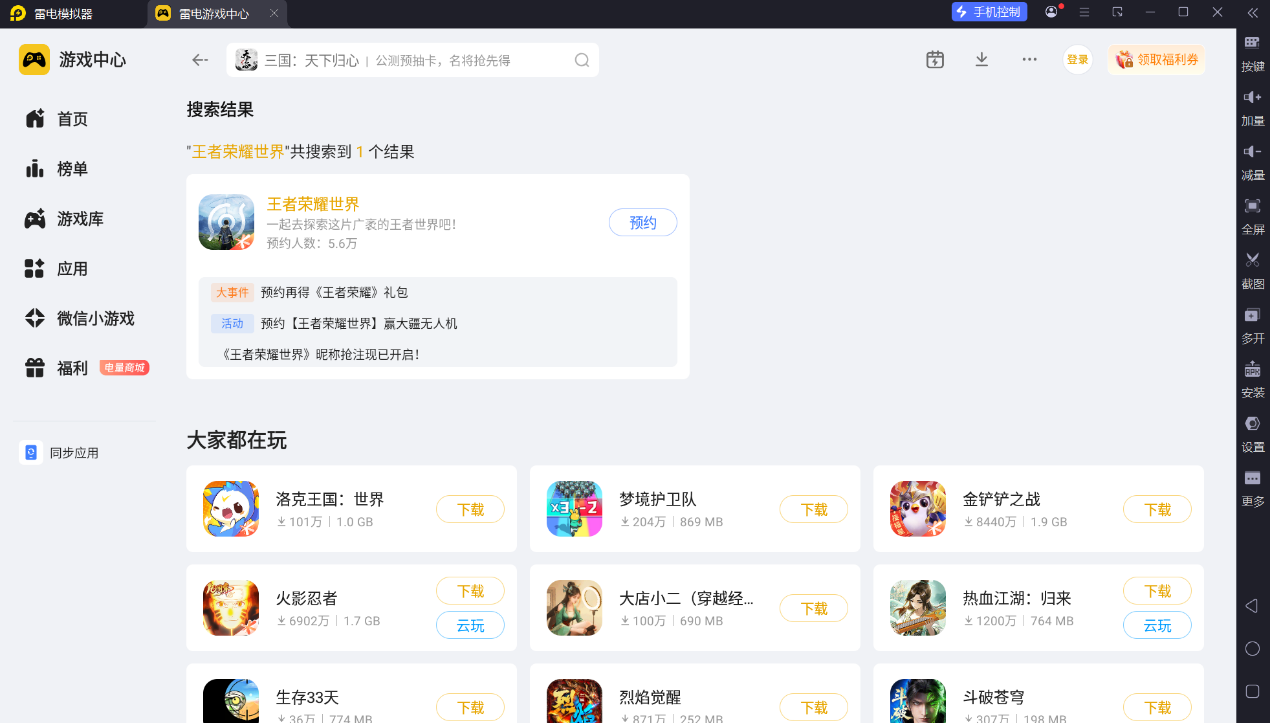Click 云玩 for 热血江湖：归来

click(x=1157, y=626)
